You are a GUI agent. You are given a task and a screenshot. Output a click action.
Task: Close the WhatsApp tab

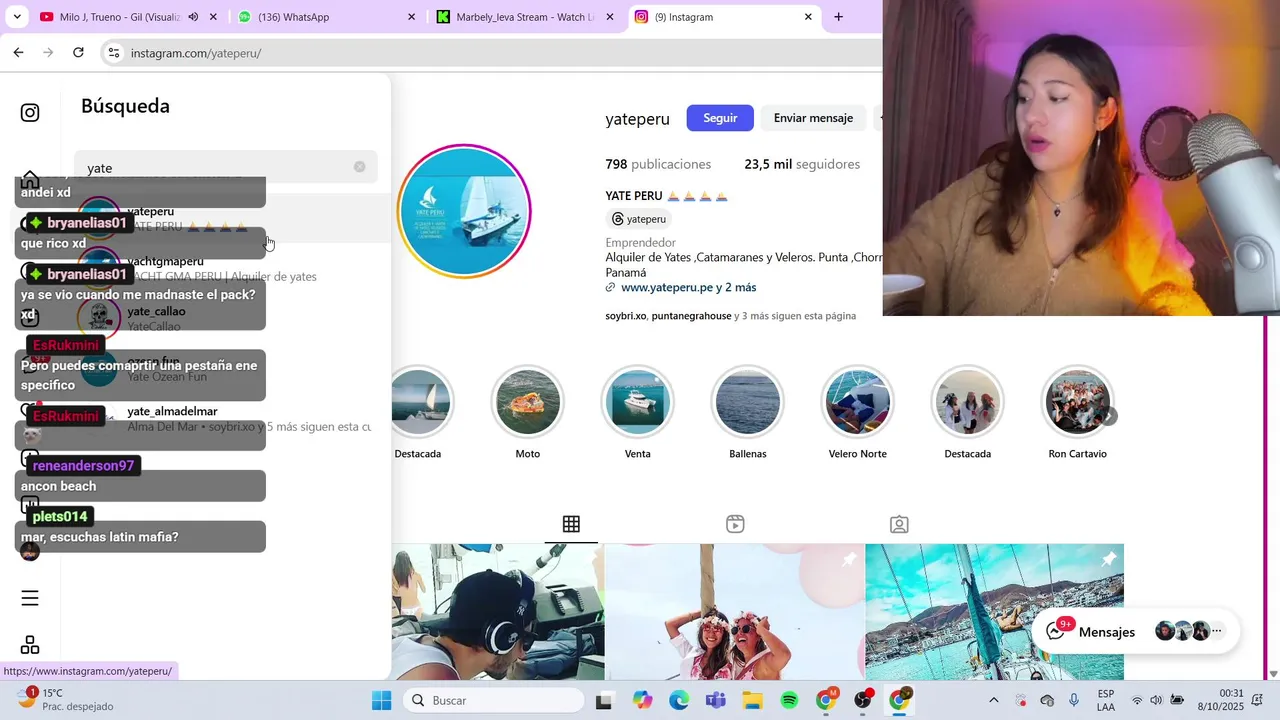(x=411, y=17)
